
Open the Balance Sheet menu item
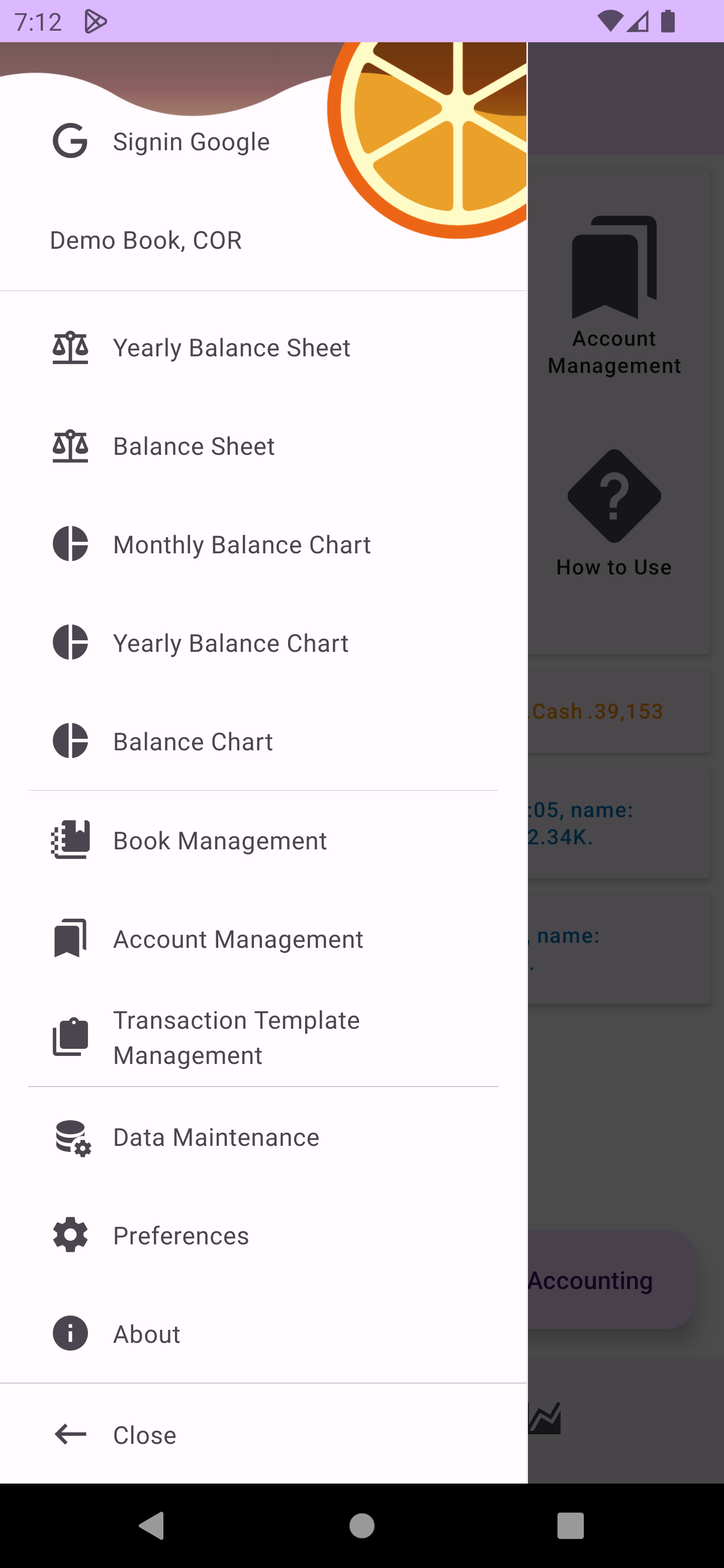194,446
